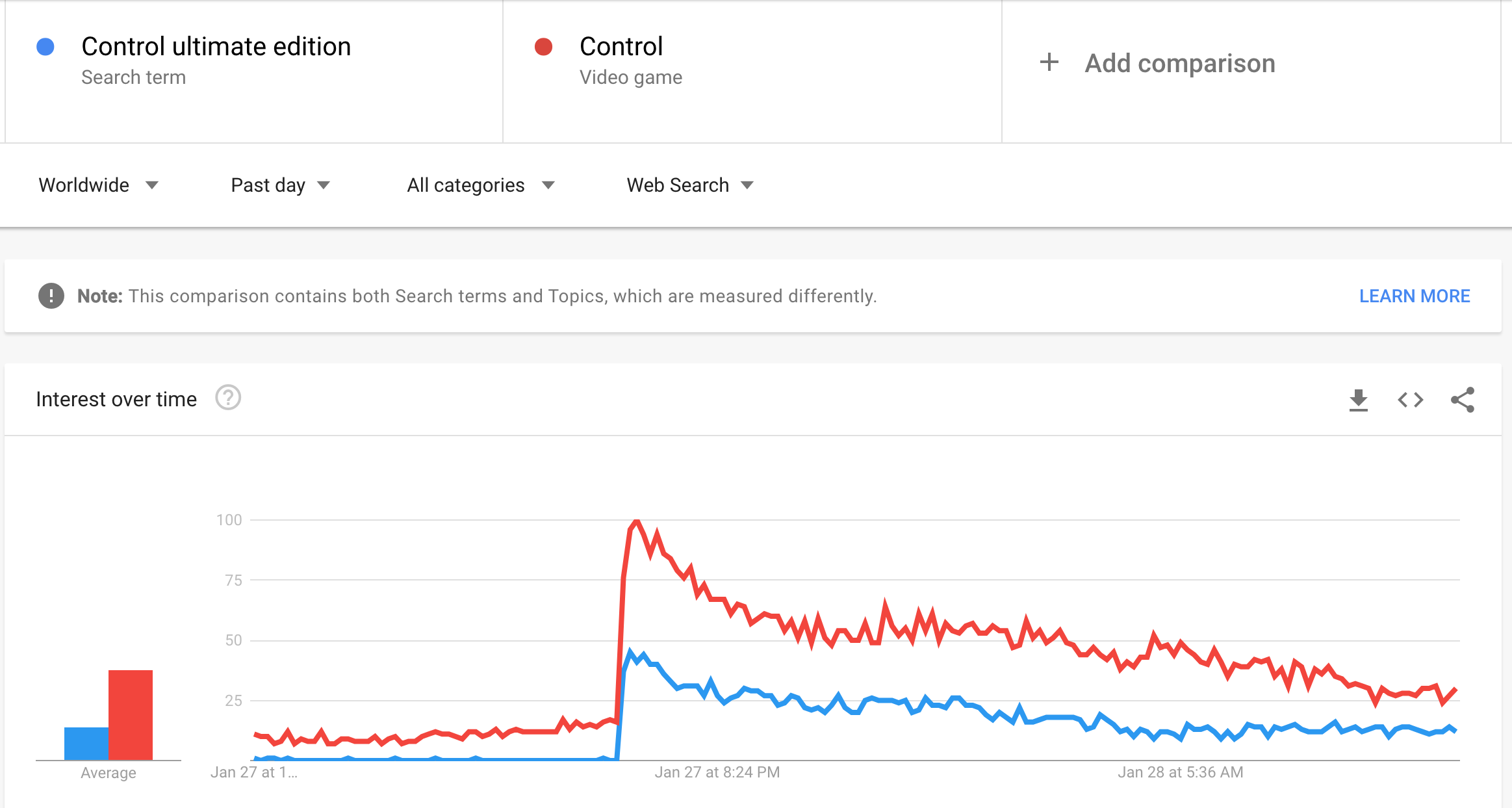Edit the Control ultimate edition search term
1512x808 pixels.
point(216,47)
